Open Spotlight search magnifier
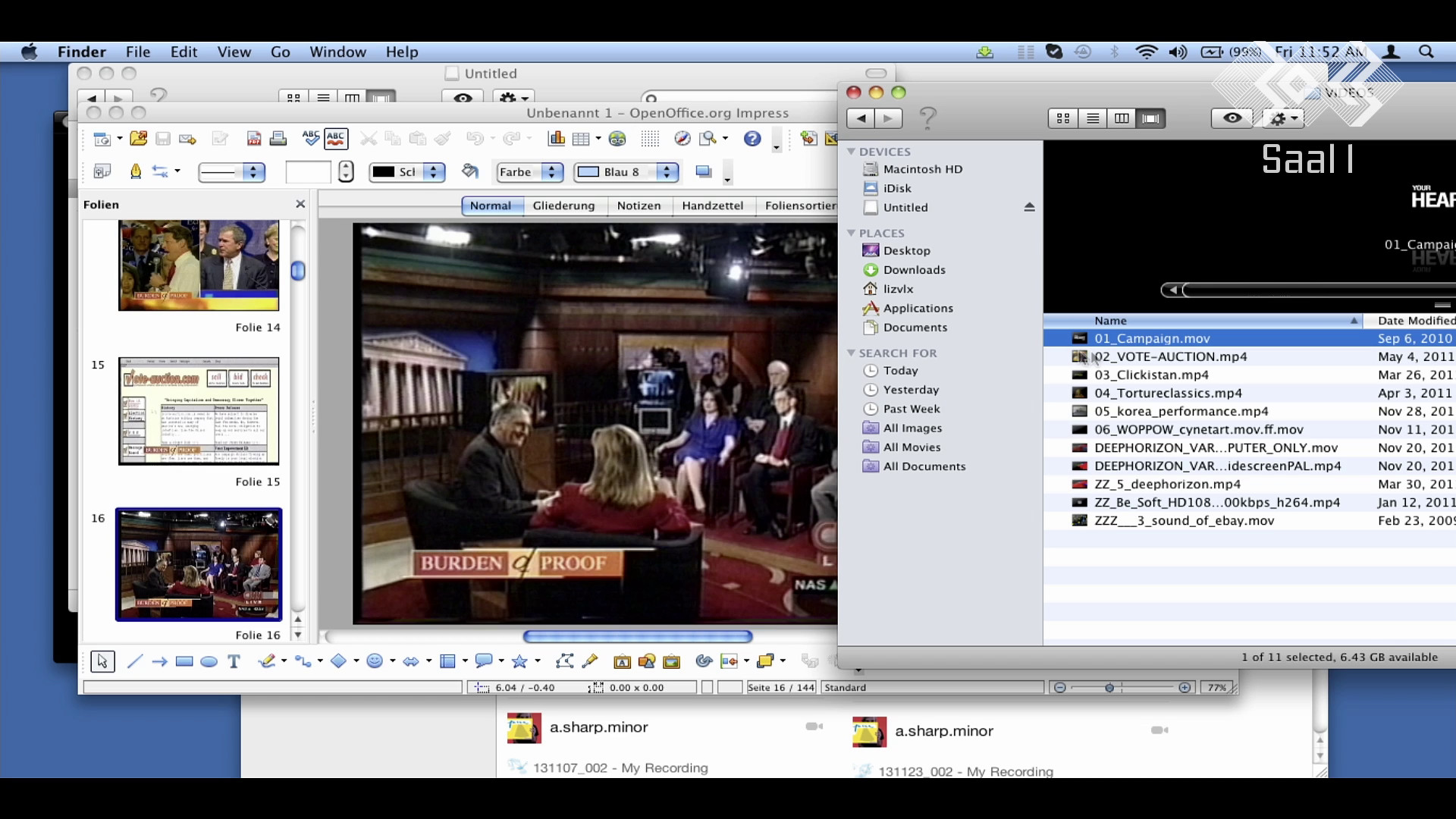 1426,52
